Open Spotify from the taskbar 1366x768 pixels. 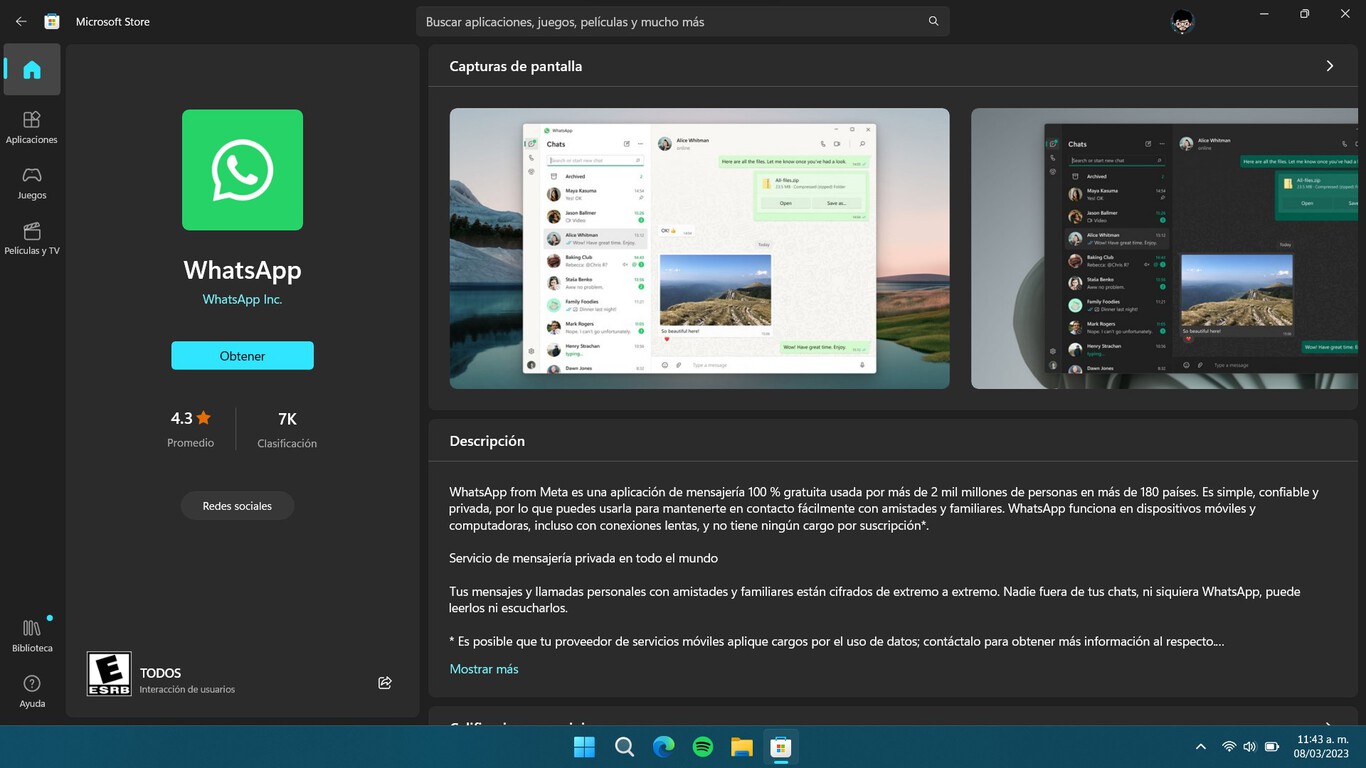tap(702, 746)
